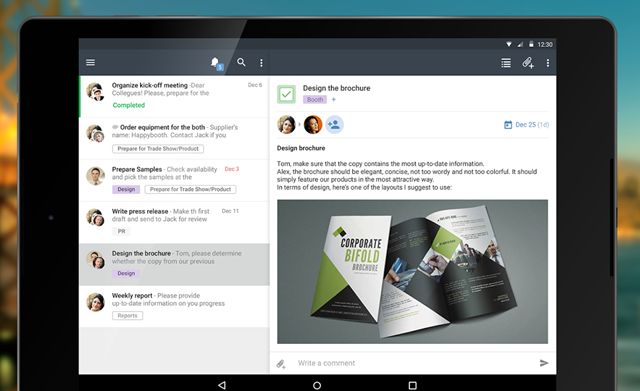Viewport: 640px width, 391px height.
Task: Add a participant to the task
Action: pos(334,124)
